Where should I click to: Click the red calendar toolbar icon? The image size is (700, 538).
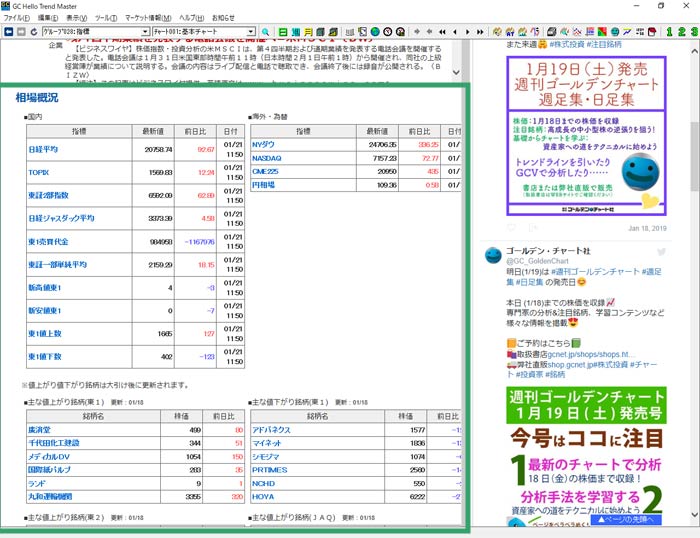click(x=652, y=32)
